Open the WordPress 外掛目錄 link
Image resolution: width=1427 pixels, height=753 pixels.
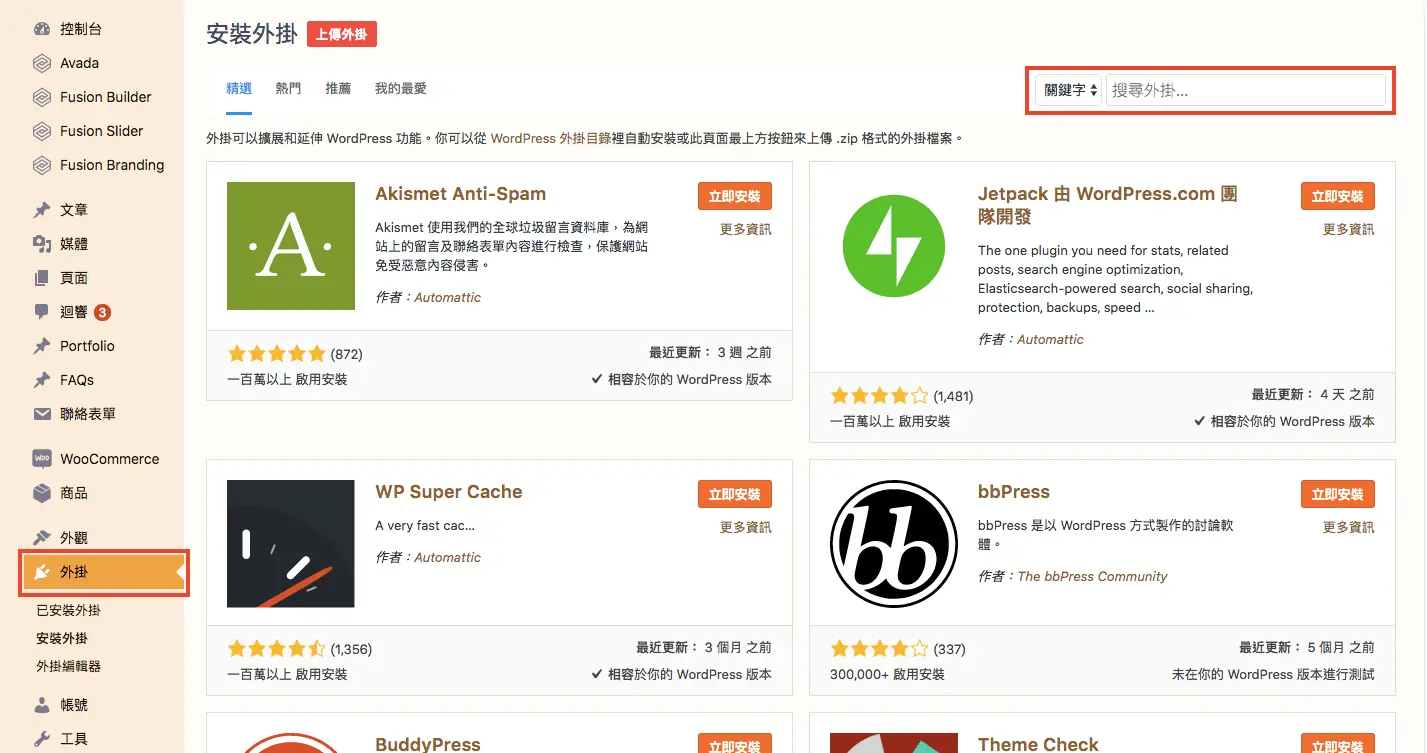point(551,138)
